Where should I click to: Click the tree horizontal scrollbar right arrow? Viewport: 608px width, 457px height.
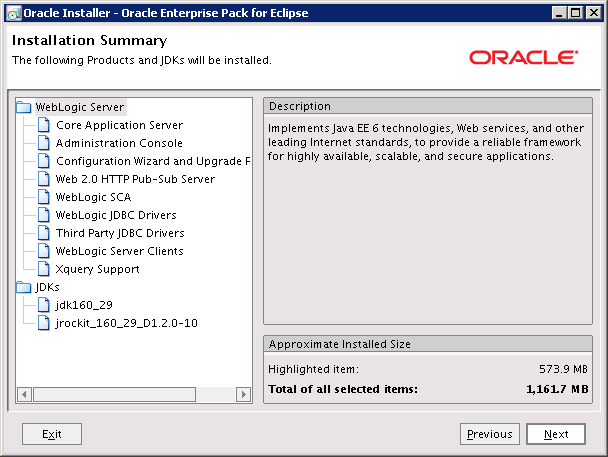pyautogui.click(x=244, y=395)
